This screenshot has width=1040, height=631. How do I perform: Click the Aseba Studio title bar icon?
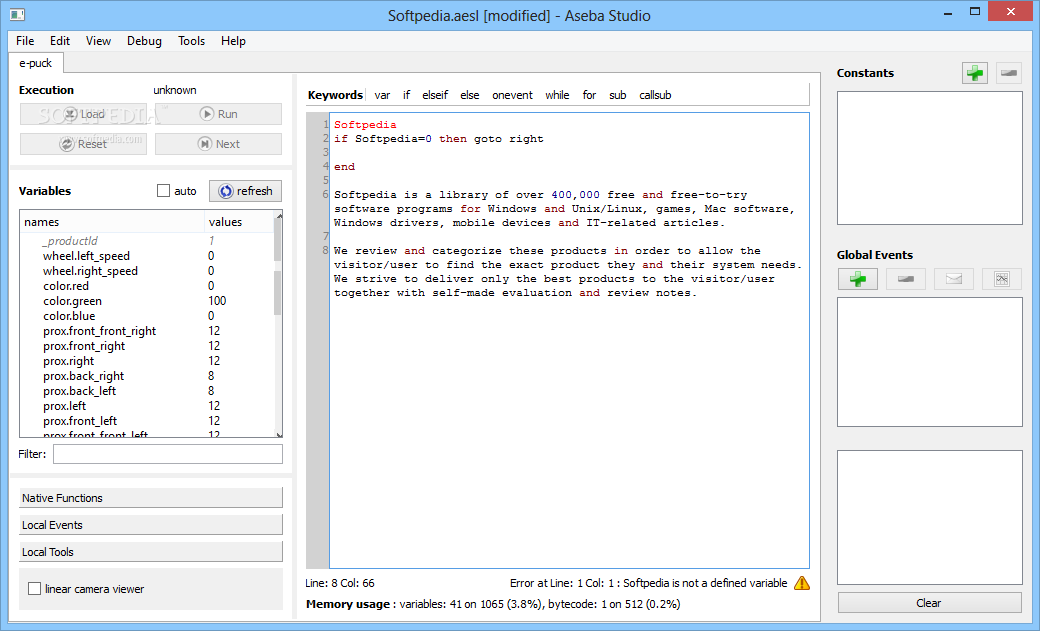(17, 14)
